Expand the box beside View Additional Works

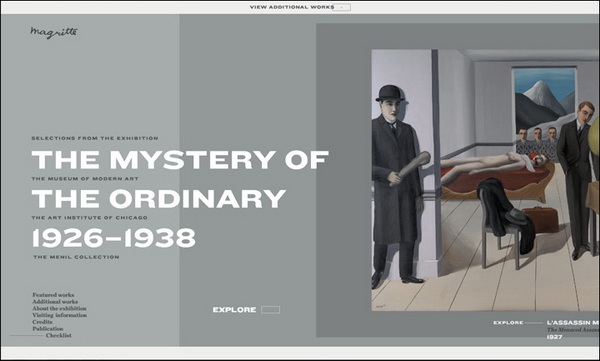(341, 7)
